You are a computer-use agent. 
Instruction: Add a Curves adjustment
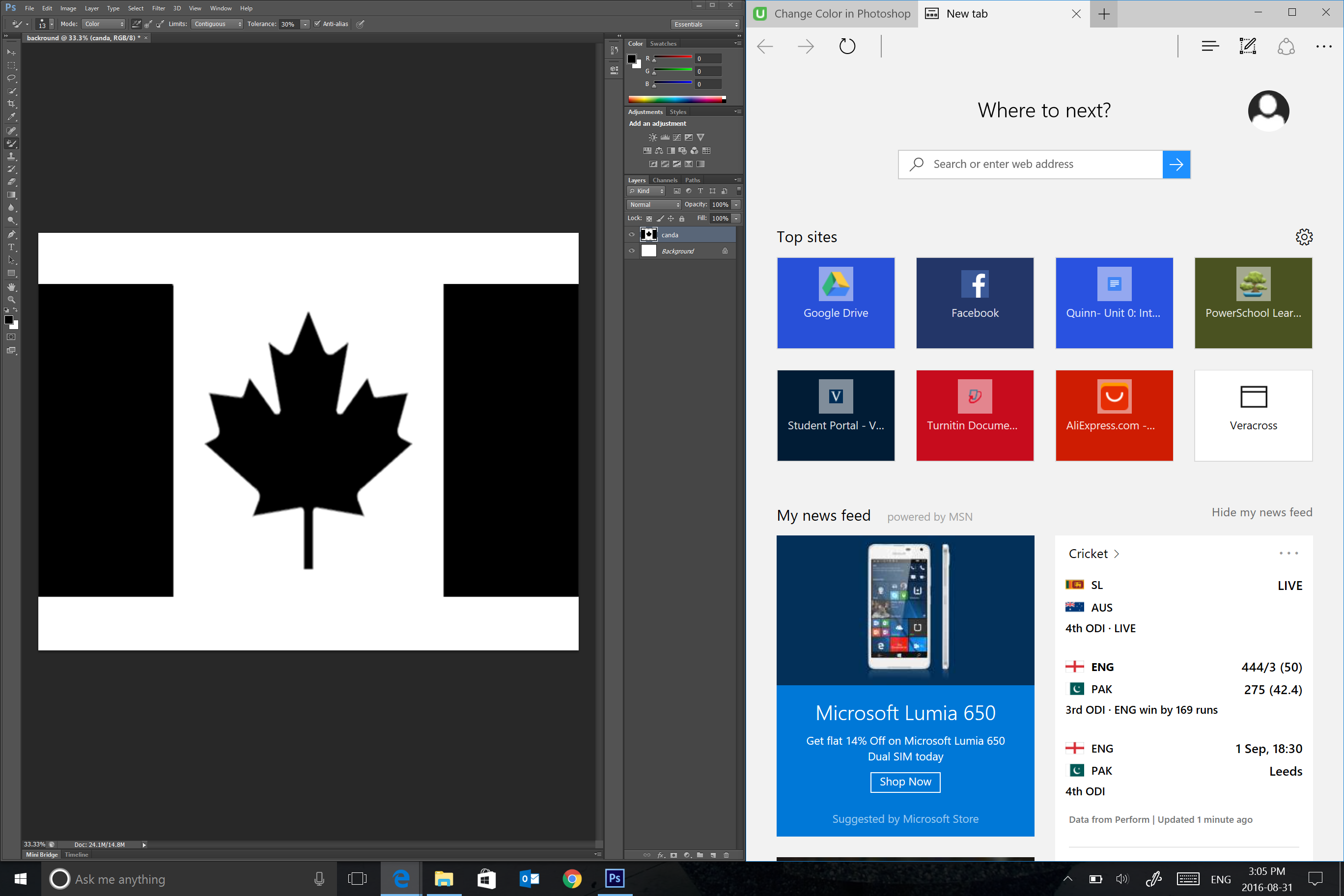676,137
